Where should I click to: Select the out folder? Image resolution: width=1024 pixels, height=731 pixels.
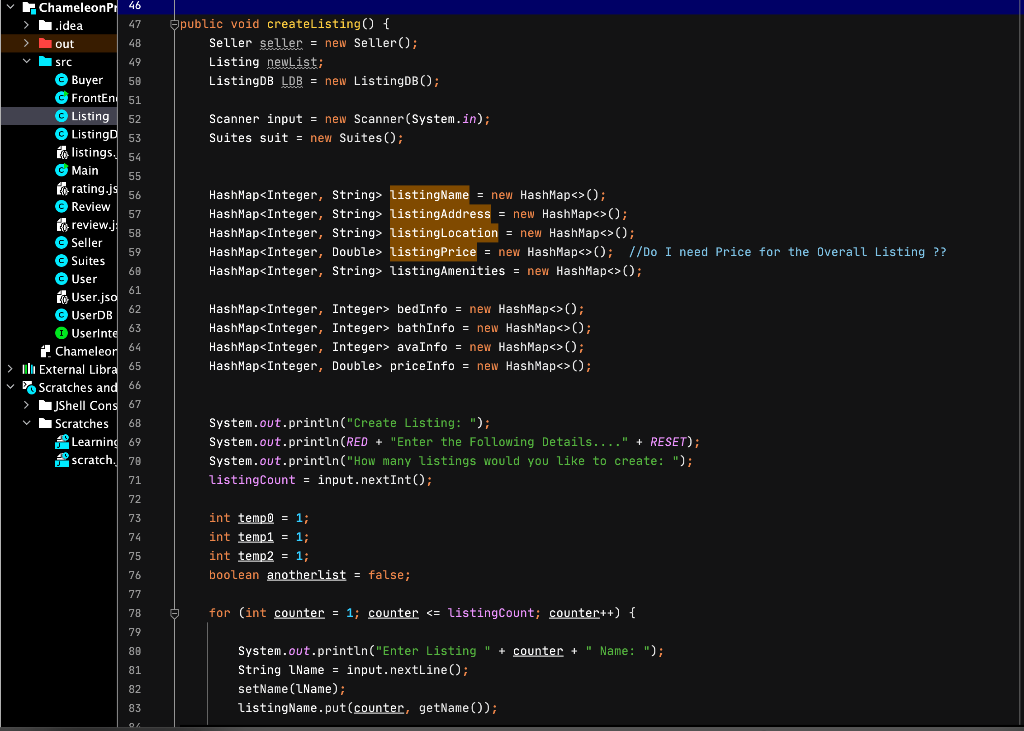[x=63, y=43]
